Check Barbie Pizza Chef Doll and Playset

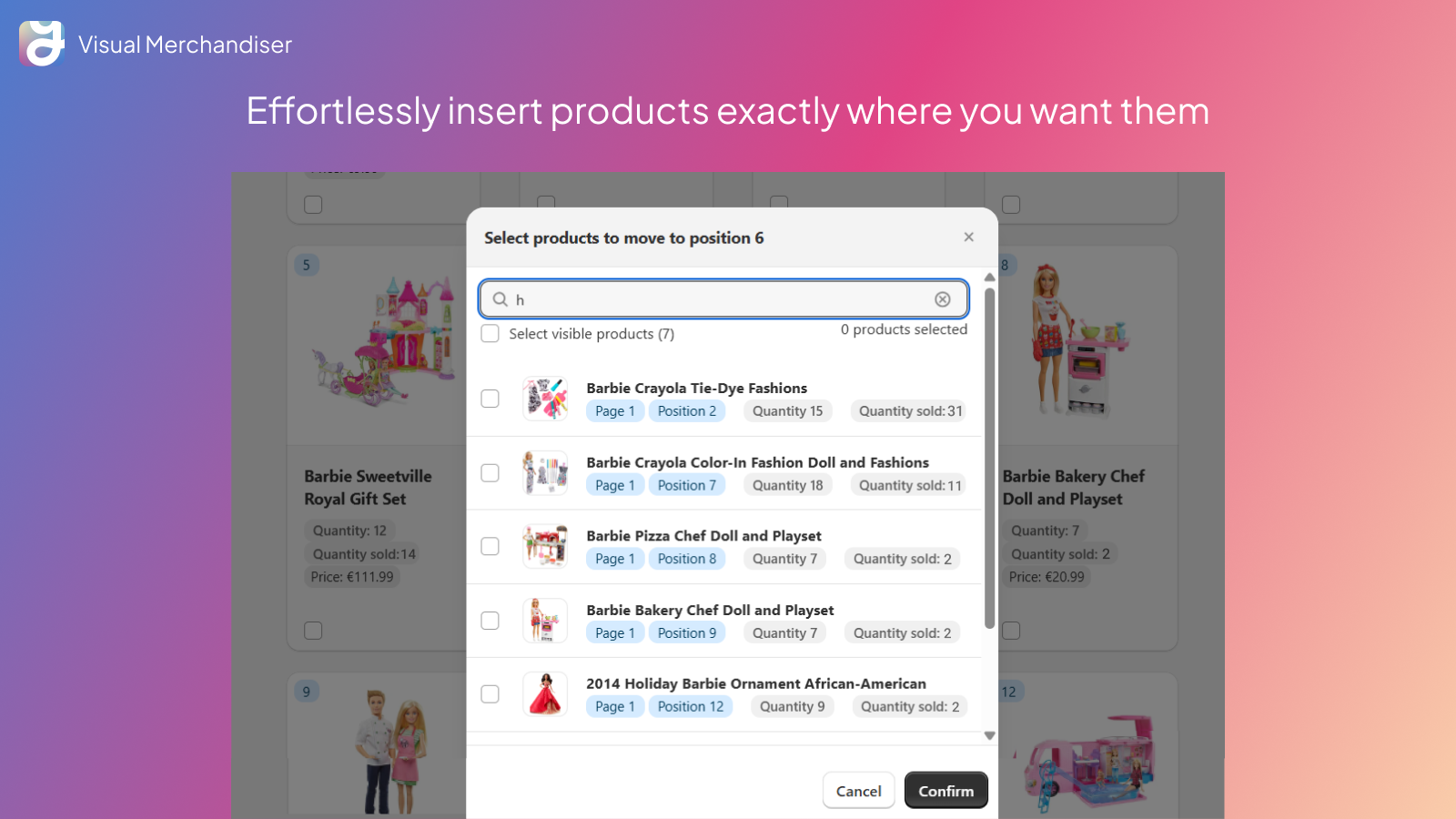click(490, 546)
